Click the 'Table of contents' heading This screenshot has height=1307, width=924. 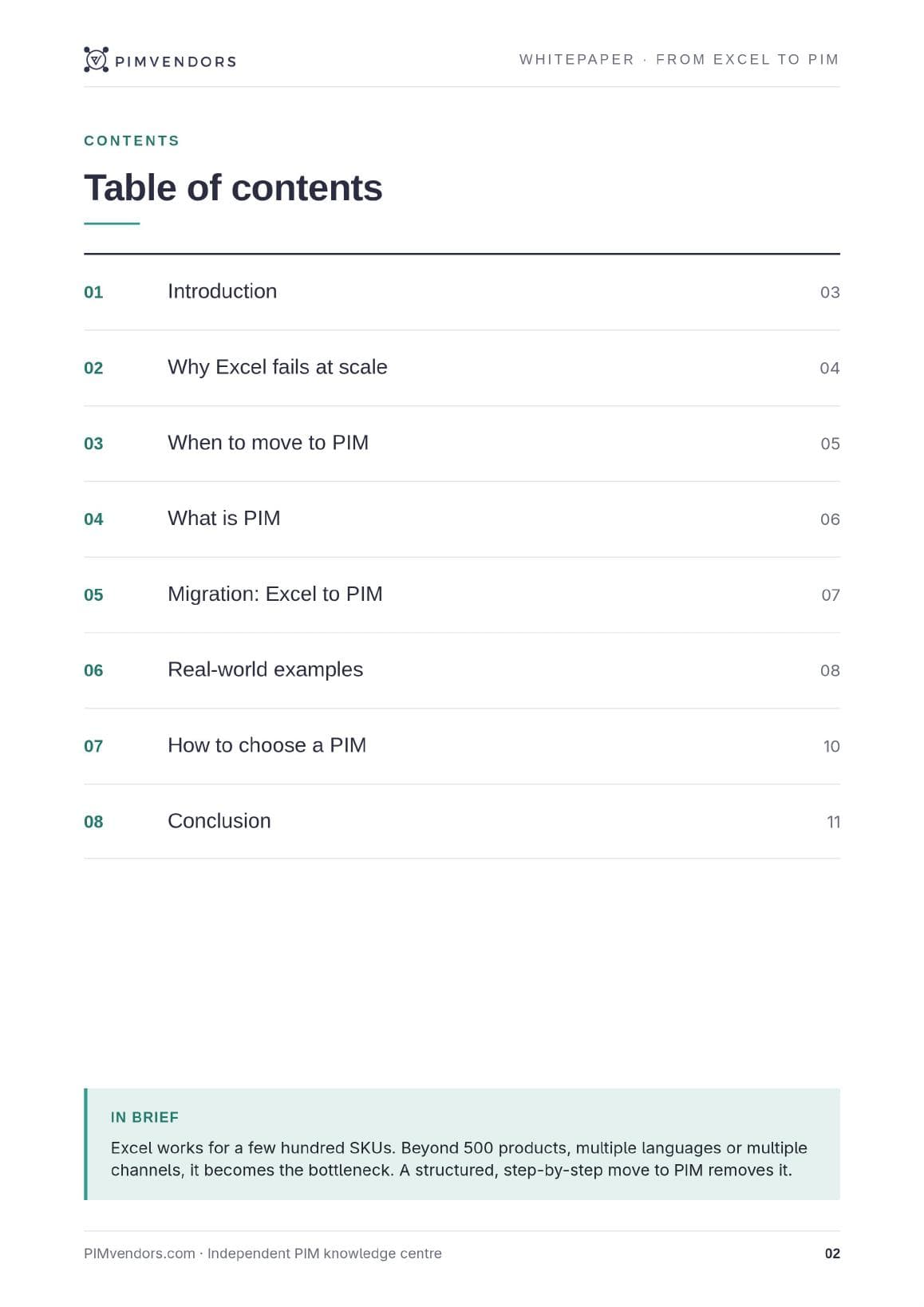click(233, 188)
